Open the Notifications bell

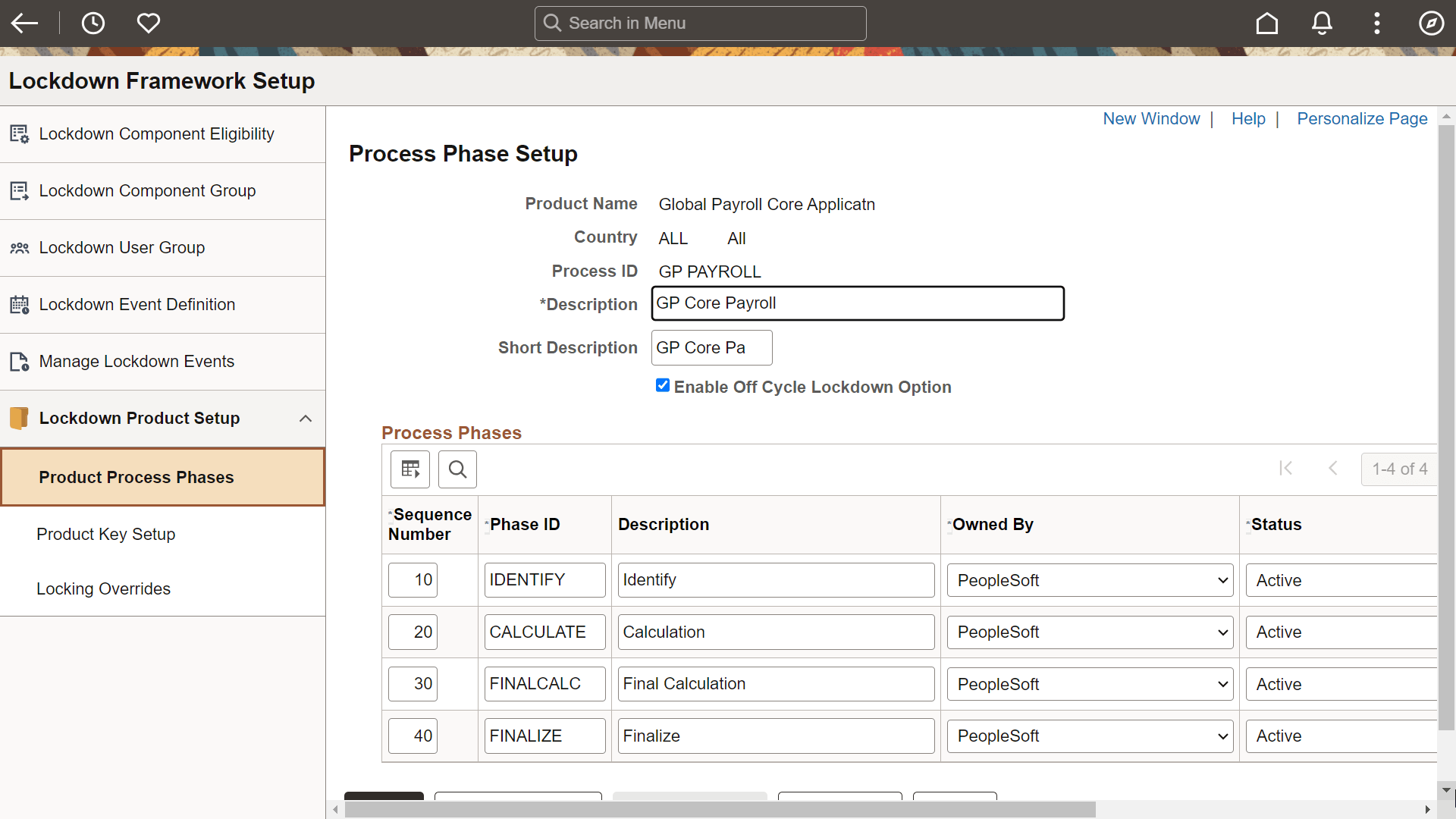click(x=1322, y=23)
